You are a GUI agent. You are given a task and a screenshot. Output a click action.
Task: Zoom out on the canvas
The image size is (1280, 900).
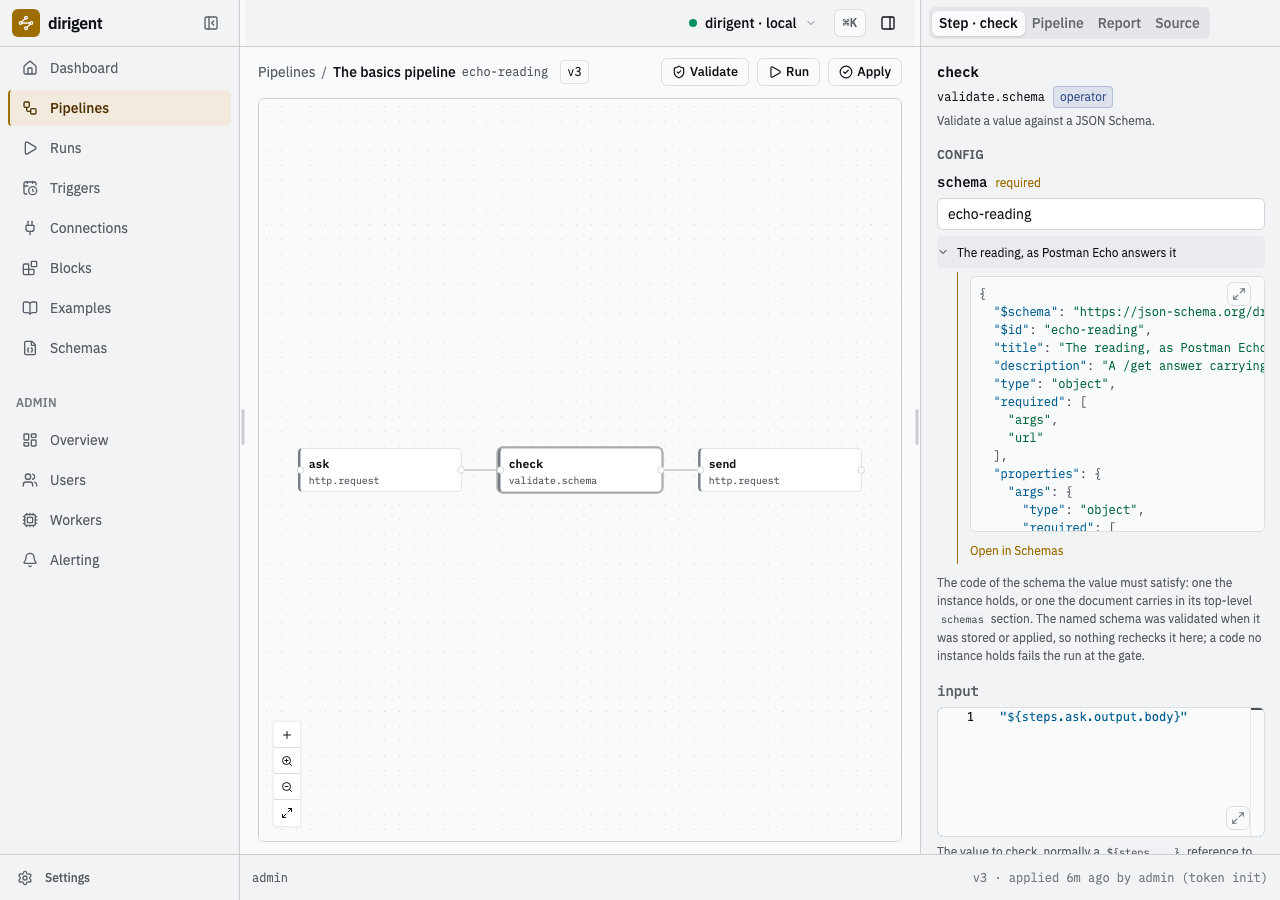tap(287, 787)
